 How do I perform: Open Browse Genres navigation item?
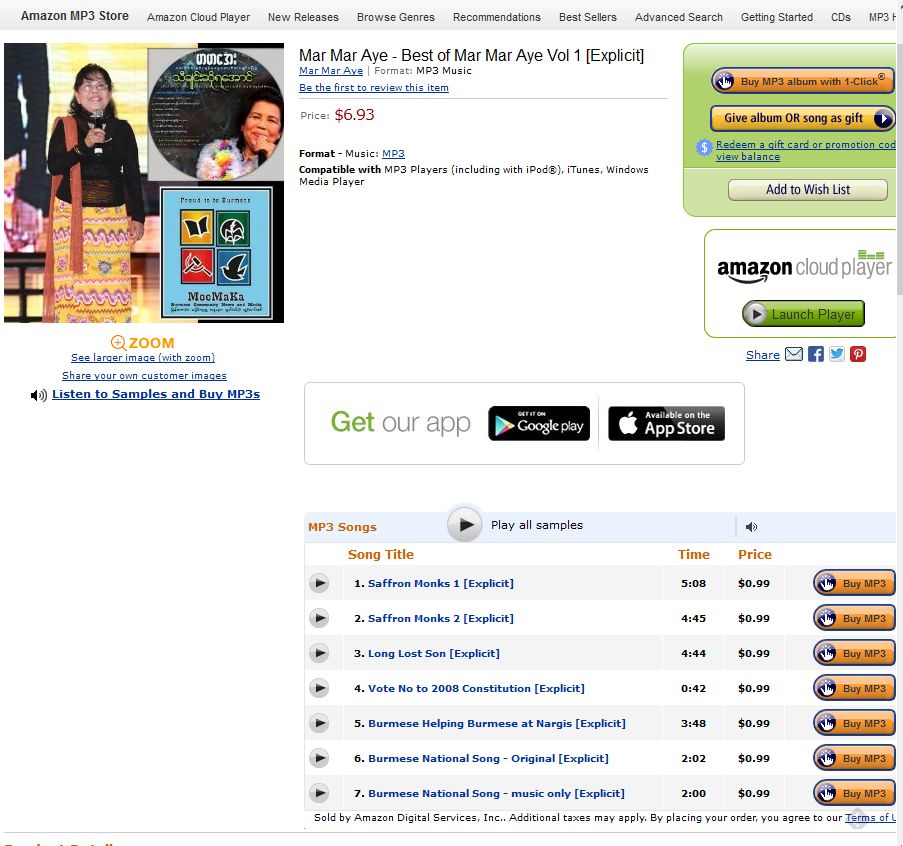(x=396, y=17)
